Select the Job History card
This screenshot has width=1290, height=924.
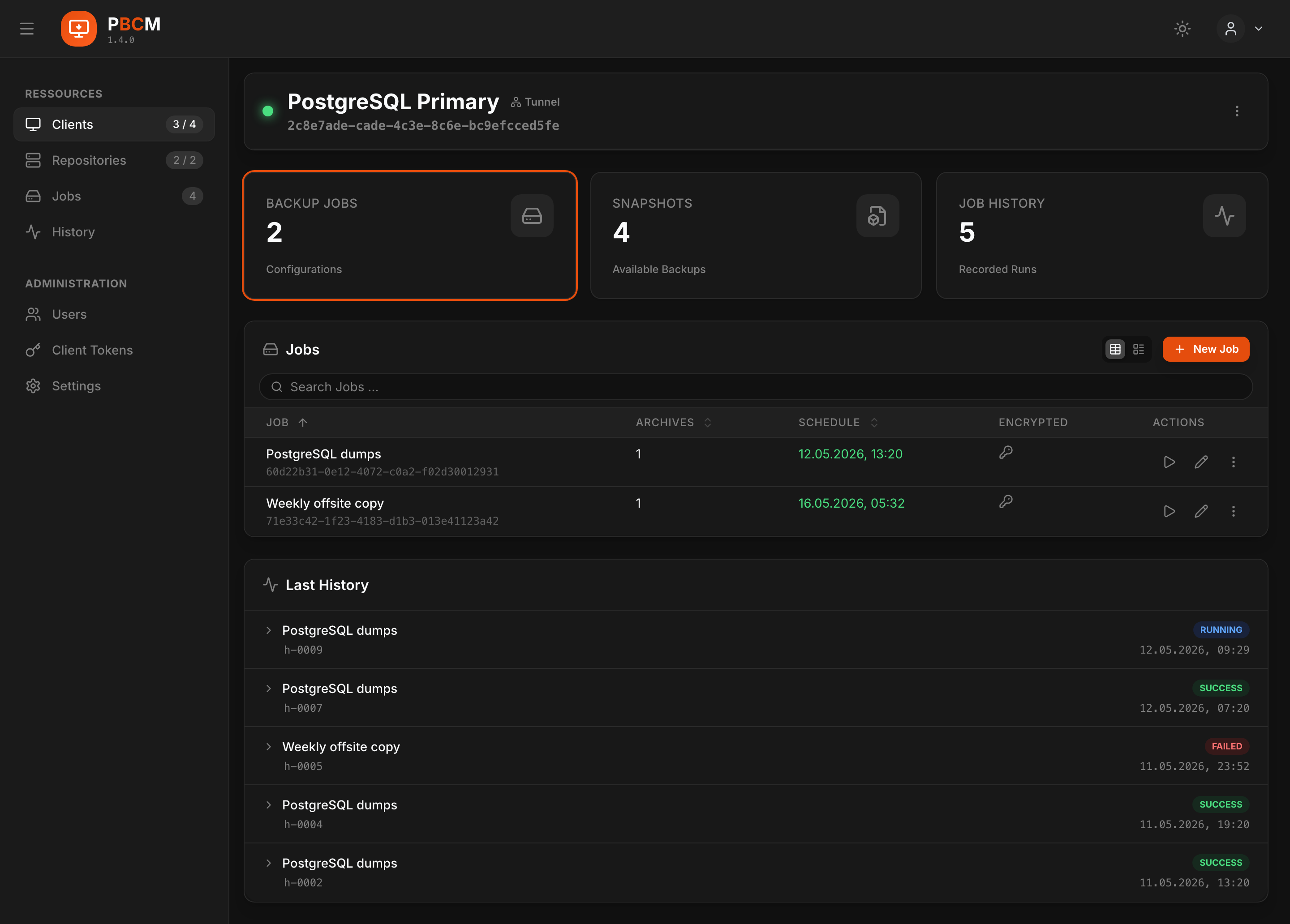(x=1102, y=235)
